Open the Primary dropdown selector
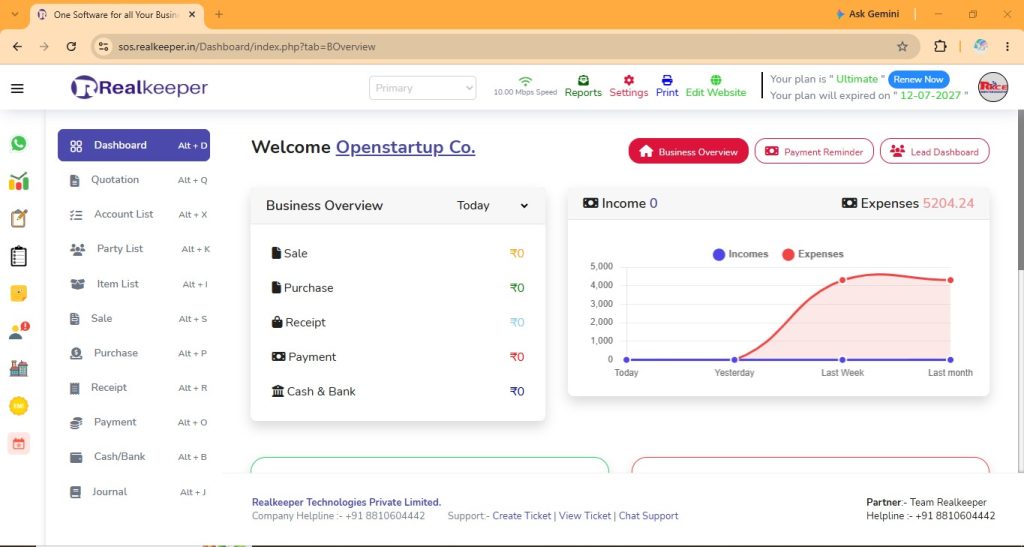The height and width of the screenshot is (547, 1024). click(x=423, y=88)
